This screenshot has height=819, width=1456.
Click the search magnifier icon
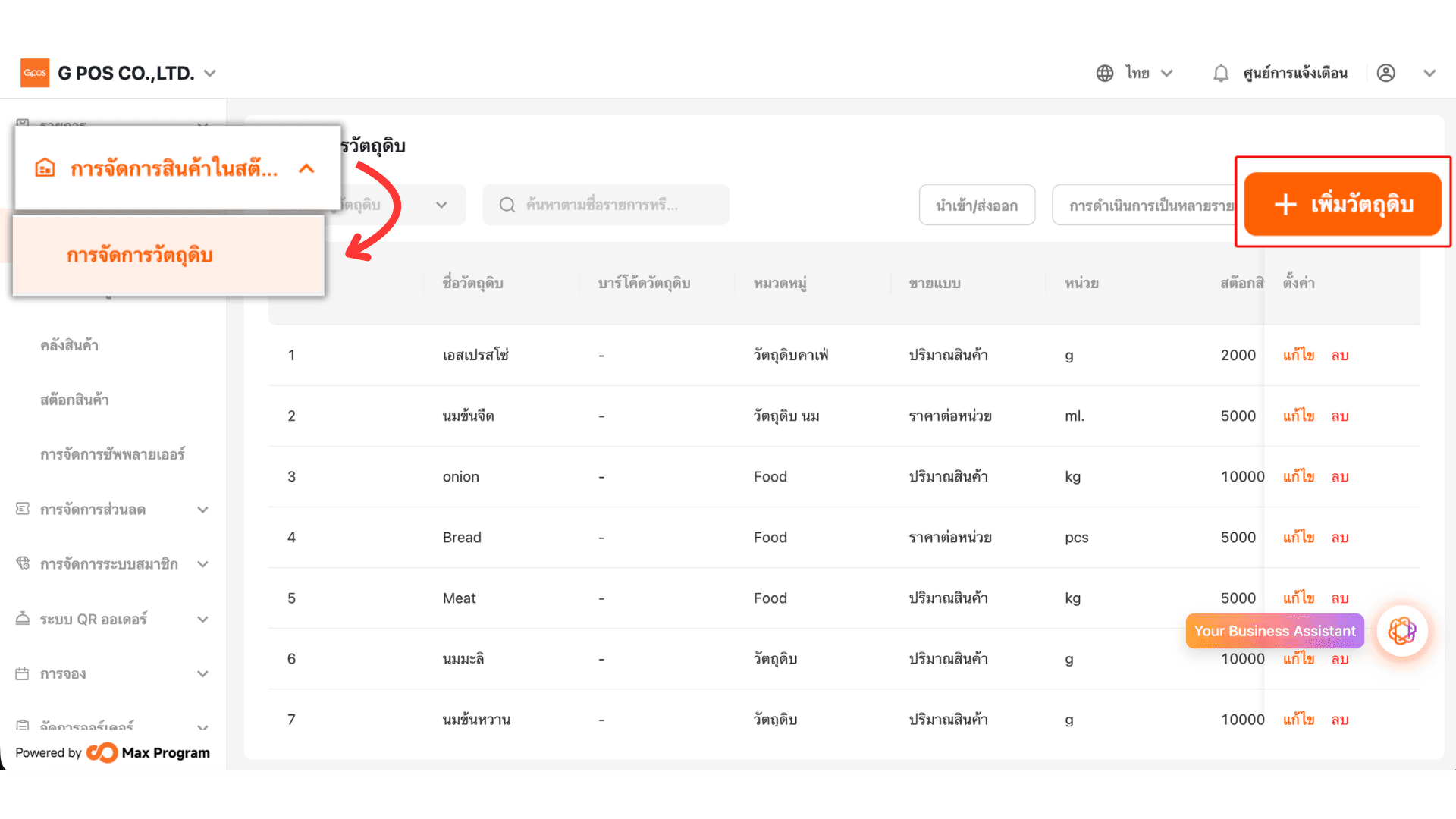507,205
